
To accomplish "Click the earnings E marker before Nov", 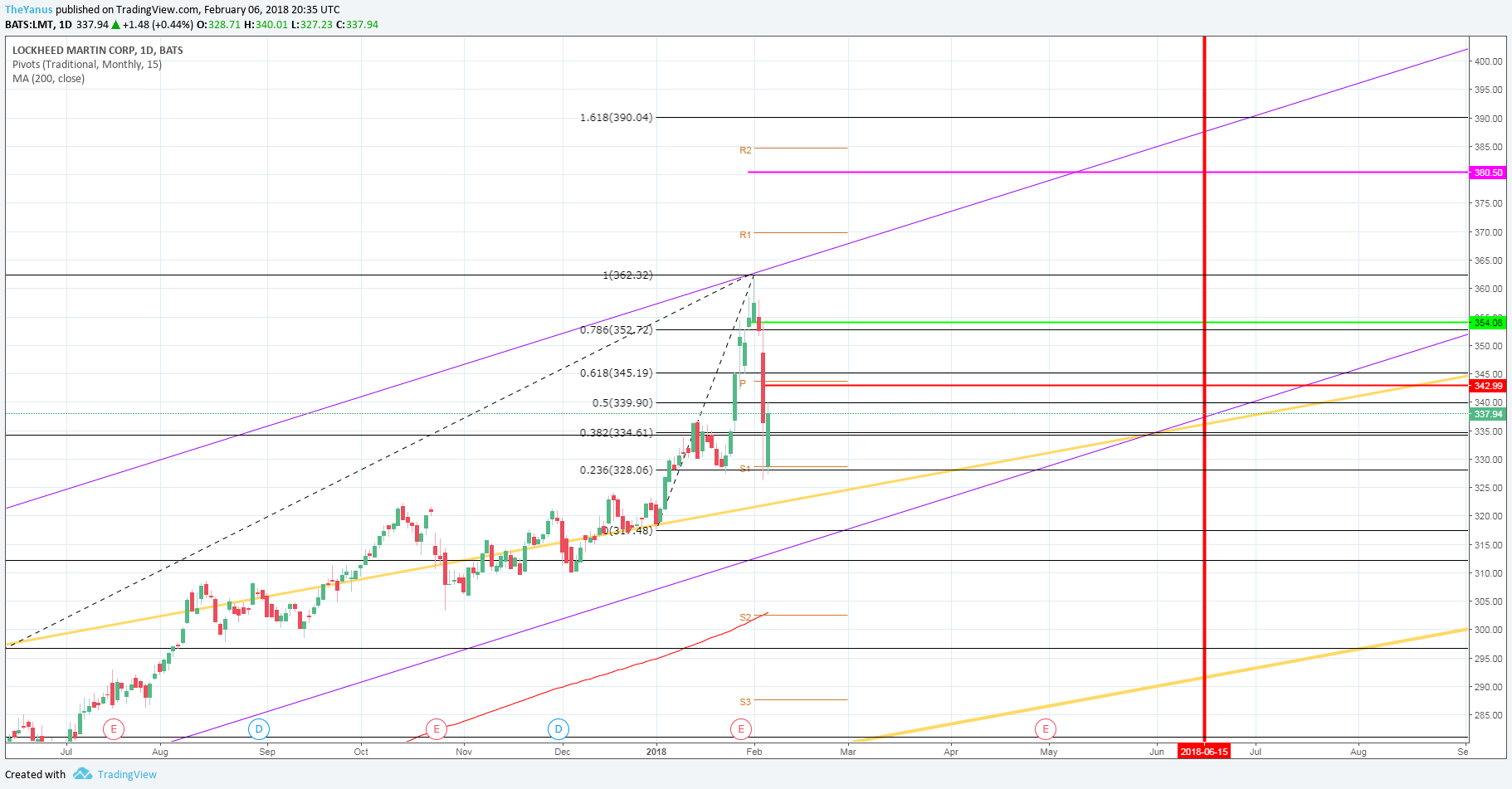I will 437,729.
